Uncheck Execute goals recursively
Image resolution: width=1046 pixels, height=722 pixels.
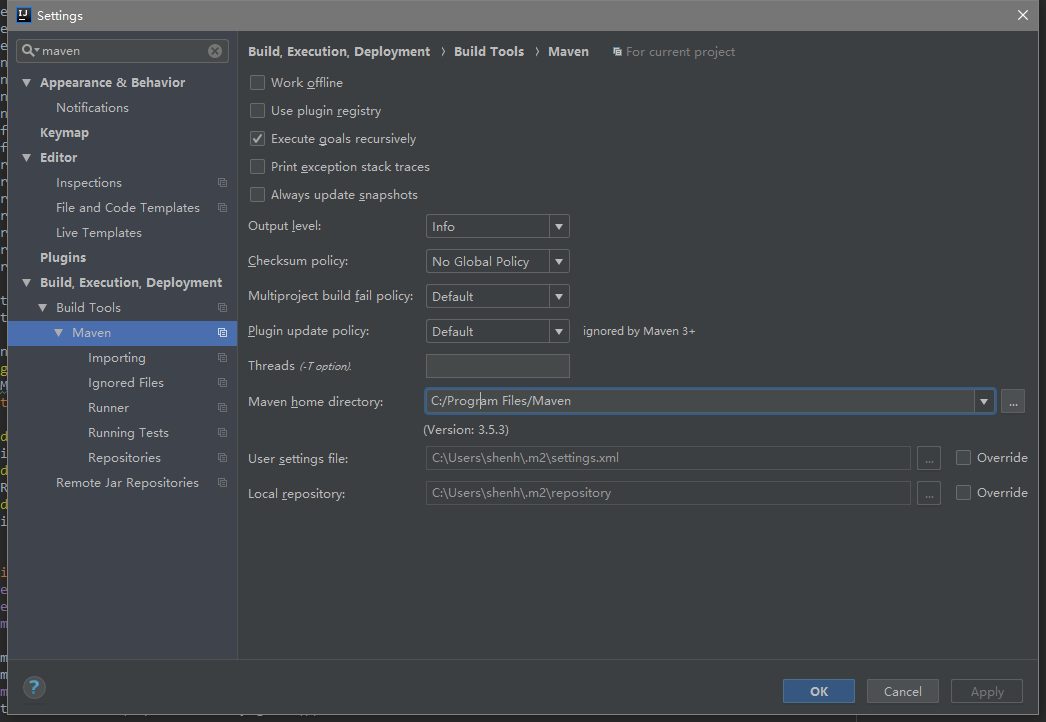click(x=258, y=139)
